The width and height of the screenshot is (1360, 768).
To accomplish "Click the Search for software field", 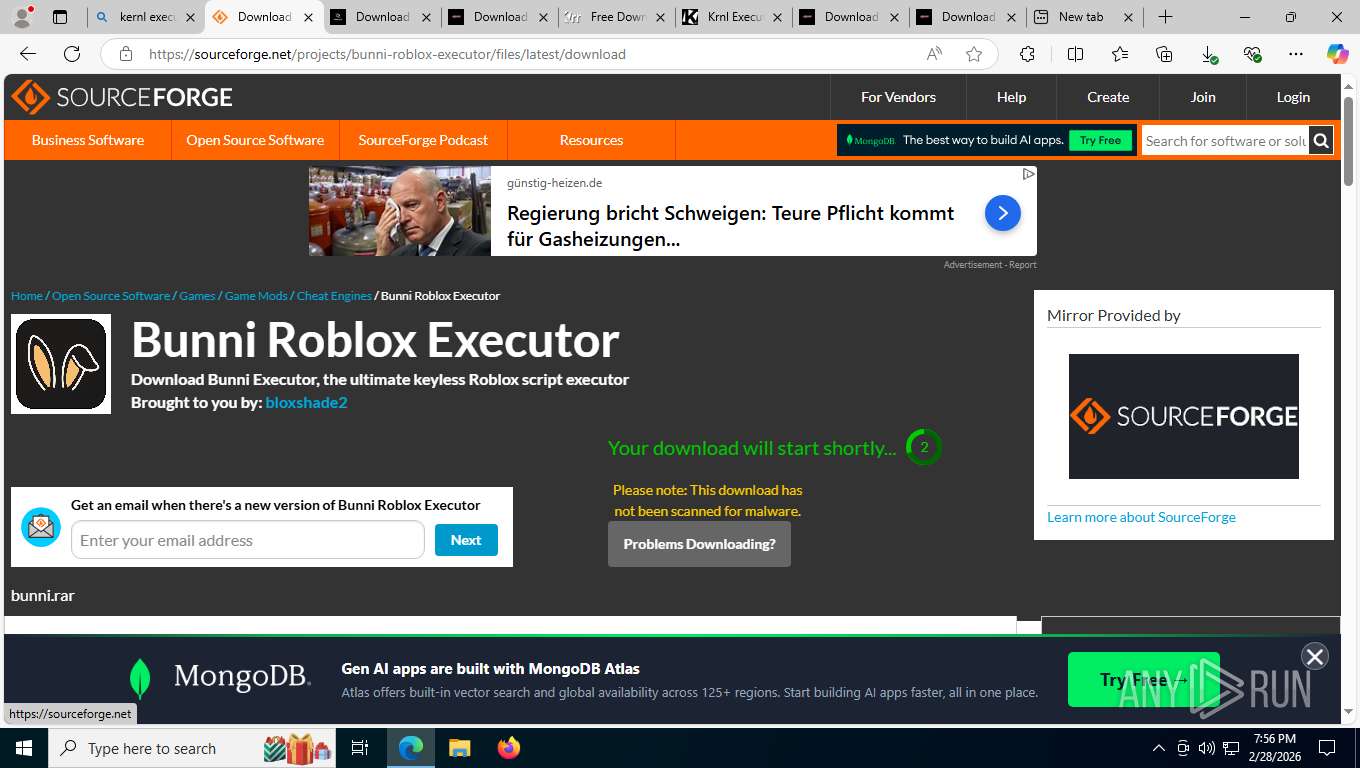I will [1226, 141].
